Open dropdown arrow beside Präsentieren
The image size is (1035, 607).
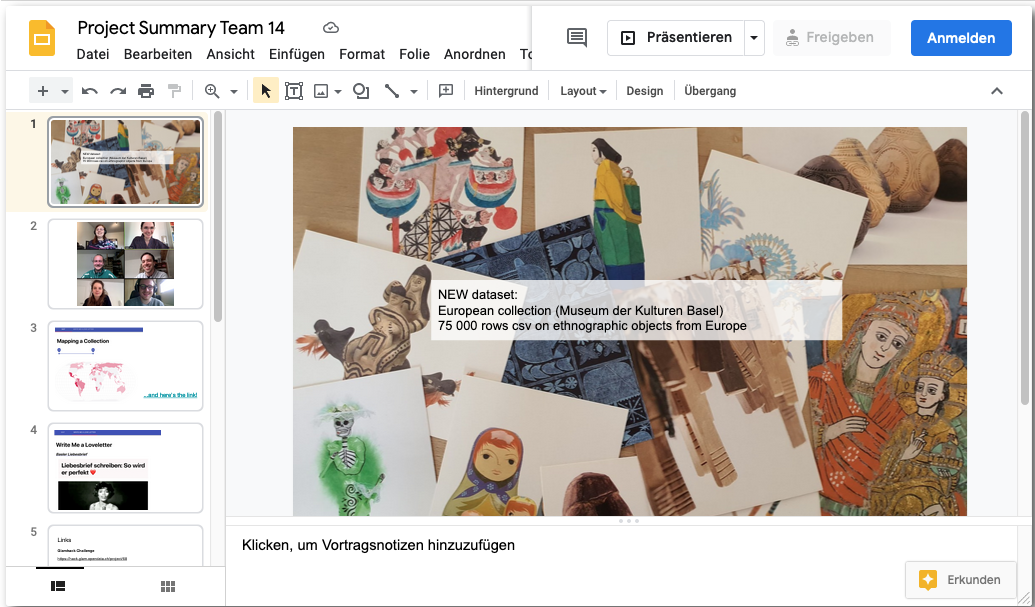754,38
